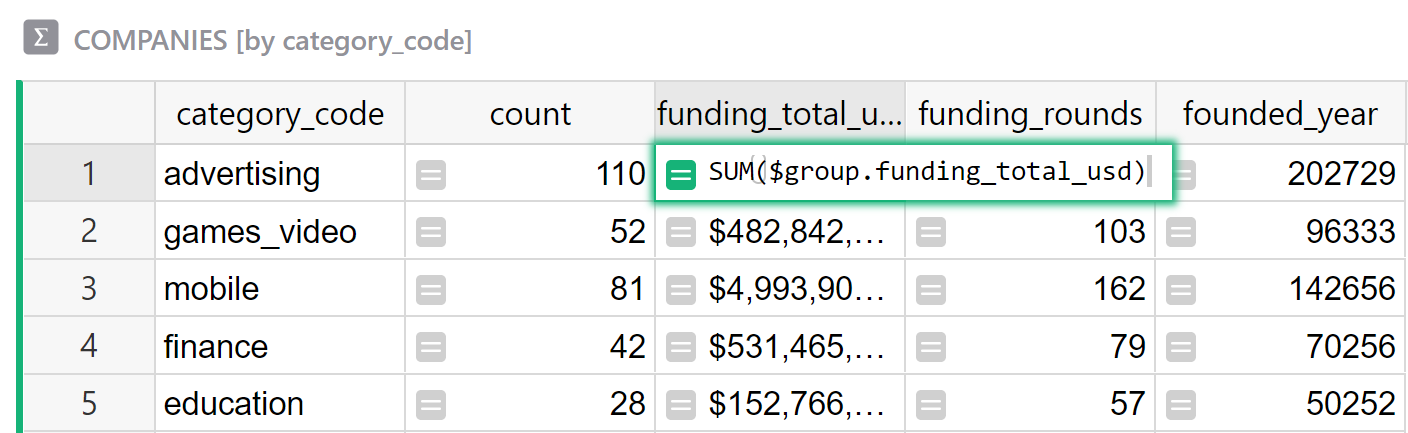Click the sigma summary table icon

[x=40, y=39]
